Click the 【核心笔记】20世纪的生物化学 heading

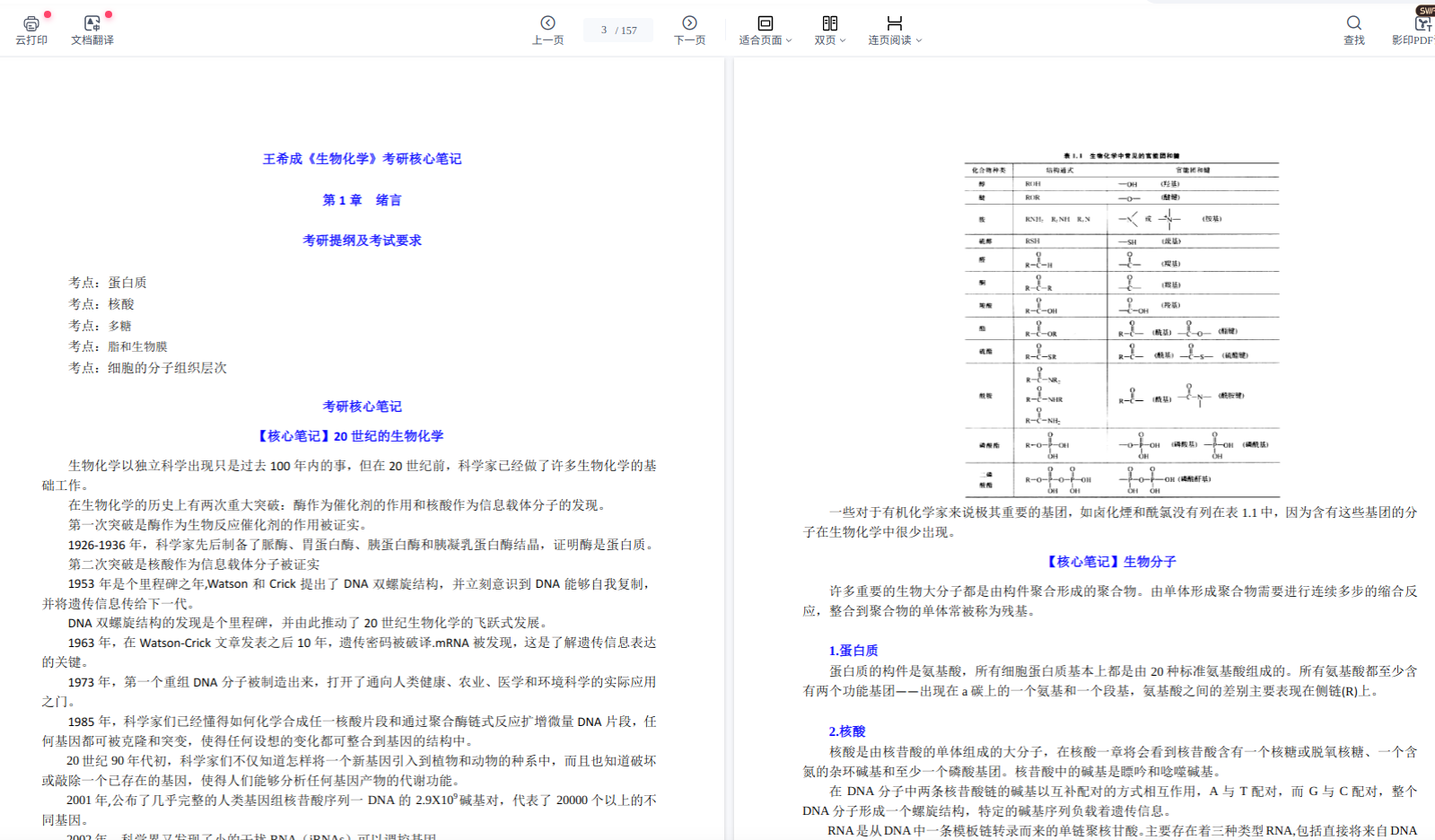(x=349, y=436)
